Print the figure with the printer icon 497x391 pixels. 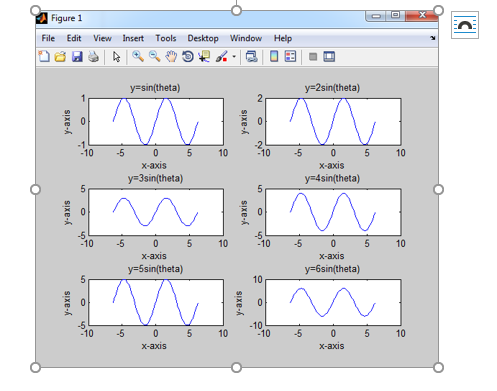(x=93, y=57)
